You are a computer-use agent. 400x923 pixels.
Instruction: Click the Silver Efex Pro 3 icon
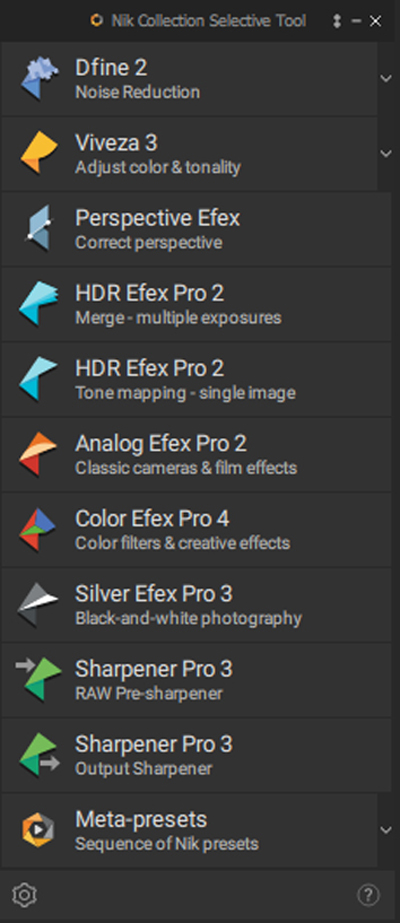click(39, 605)
